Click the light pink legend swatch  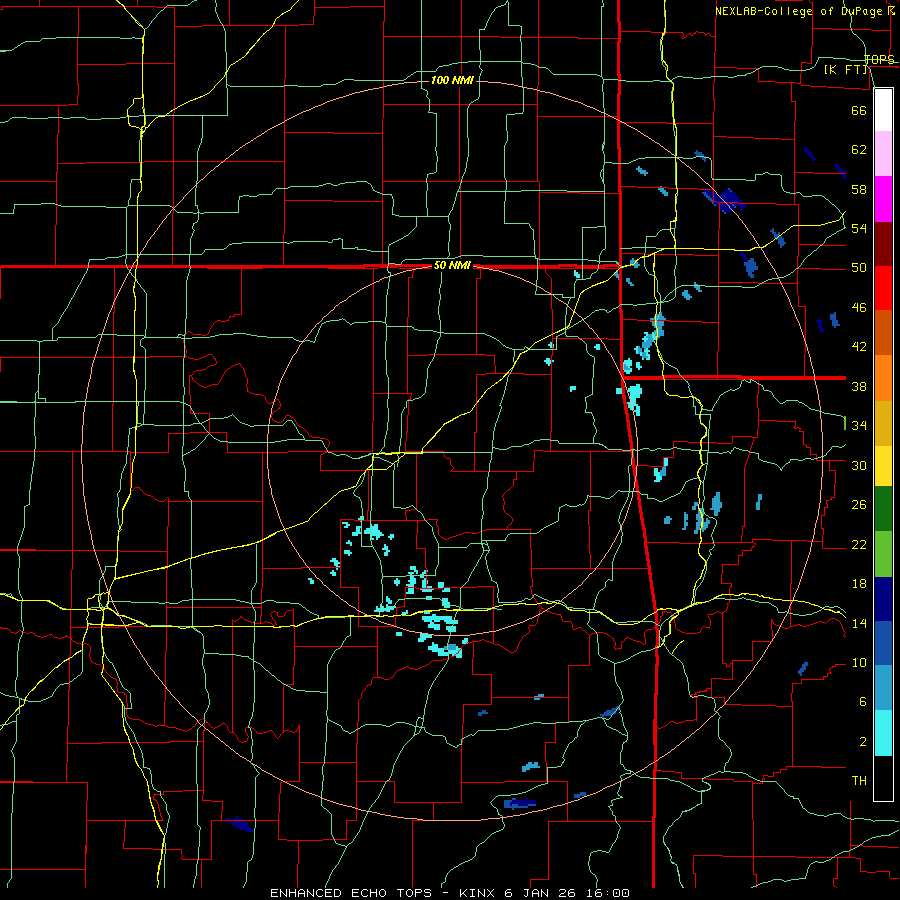[x=883, y=153]
